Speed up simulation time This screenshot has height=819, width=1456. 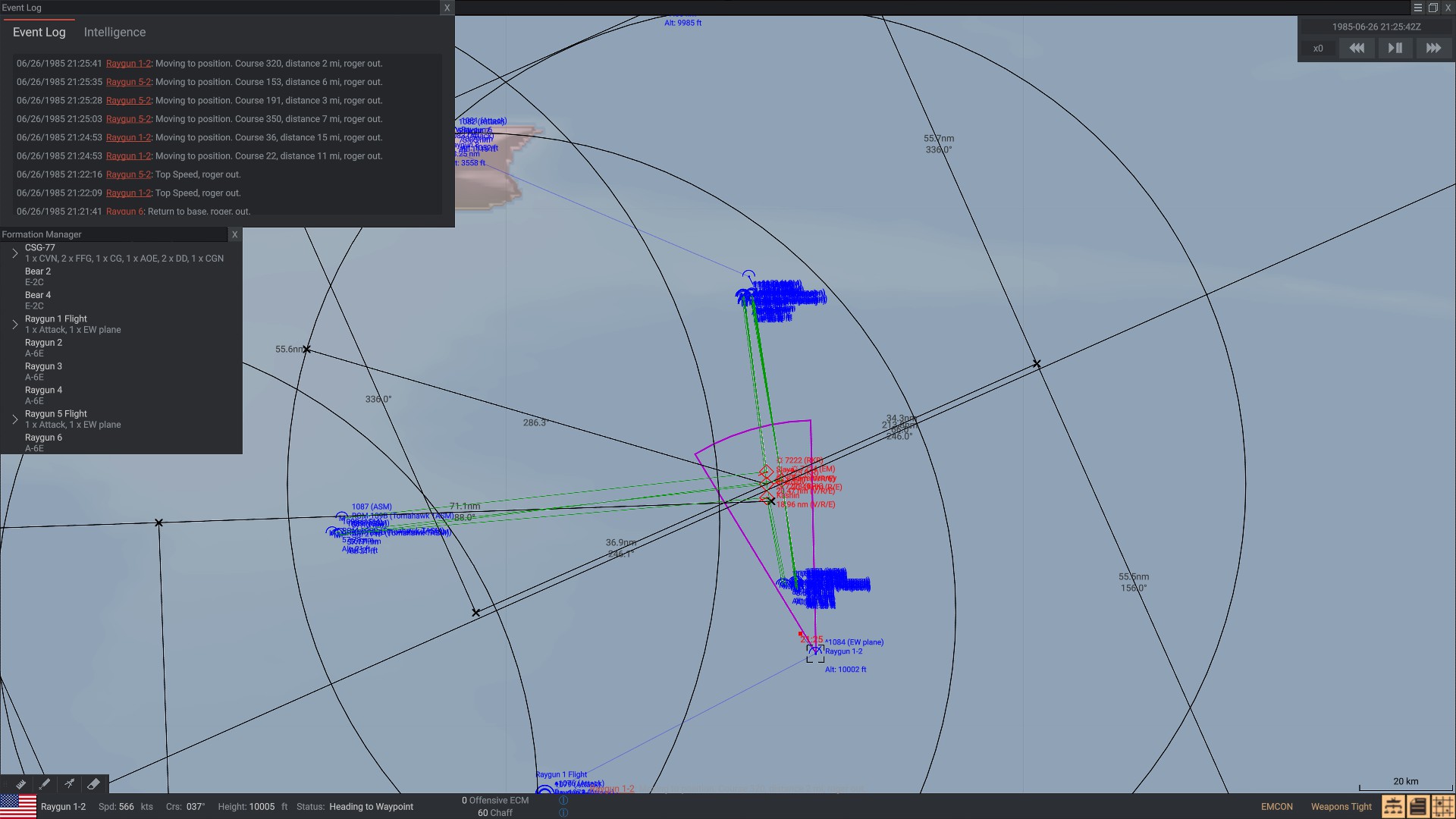coord(1433,48)
